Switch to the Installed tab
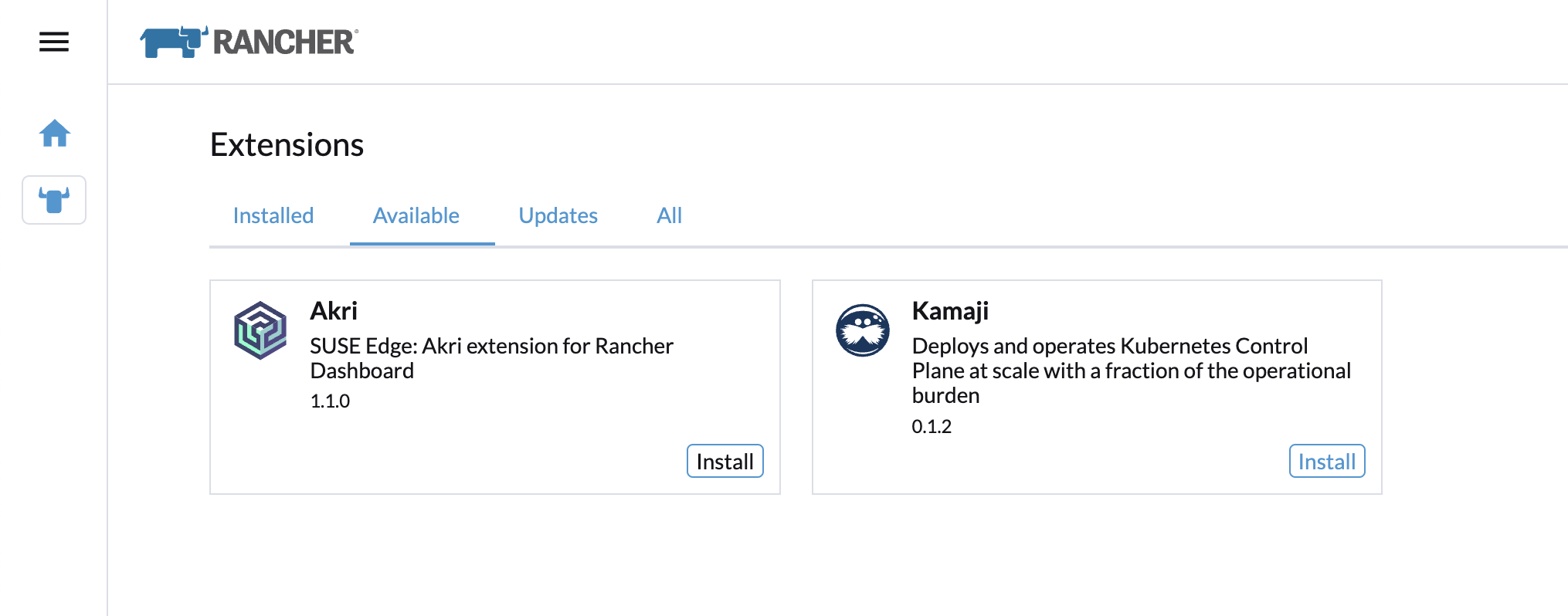 point(273,215)
